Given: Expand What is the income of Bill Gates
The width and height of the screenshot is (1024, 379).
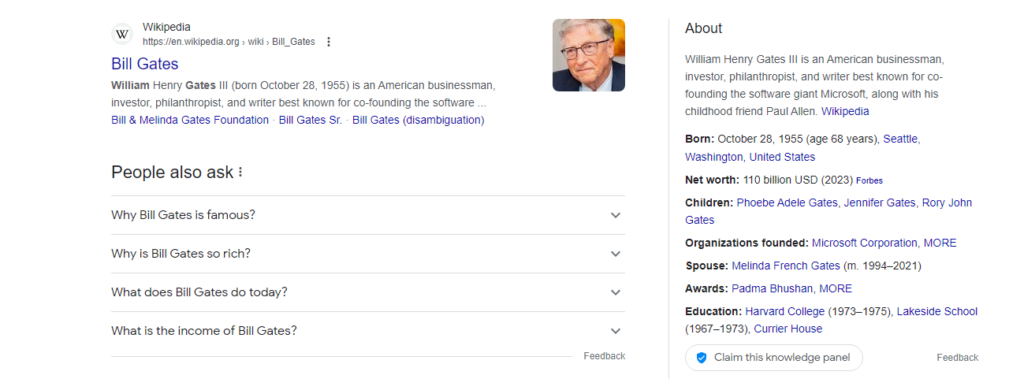Looking at the screenshot, I should [368, 331].
